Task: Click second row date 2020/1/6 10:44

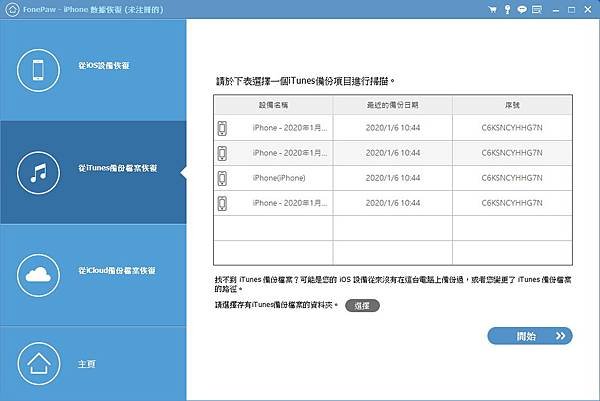Action: 393,153
